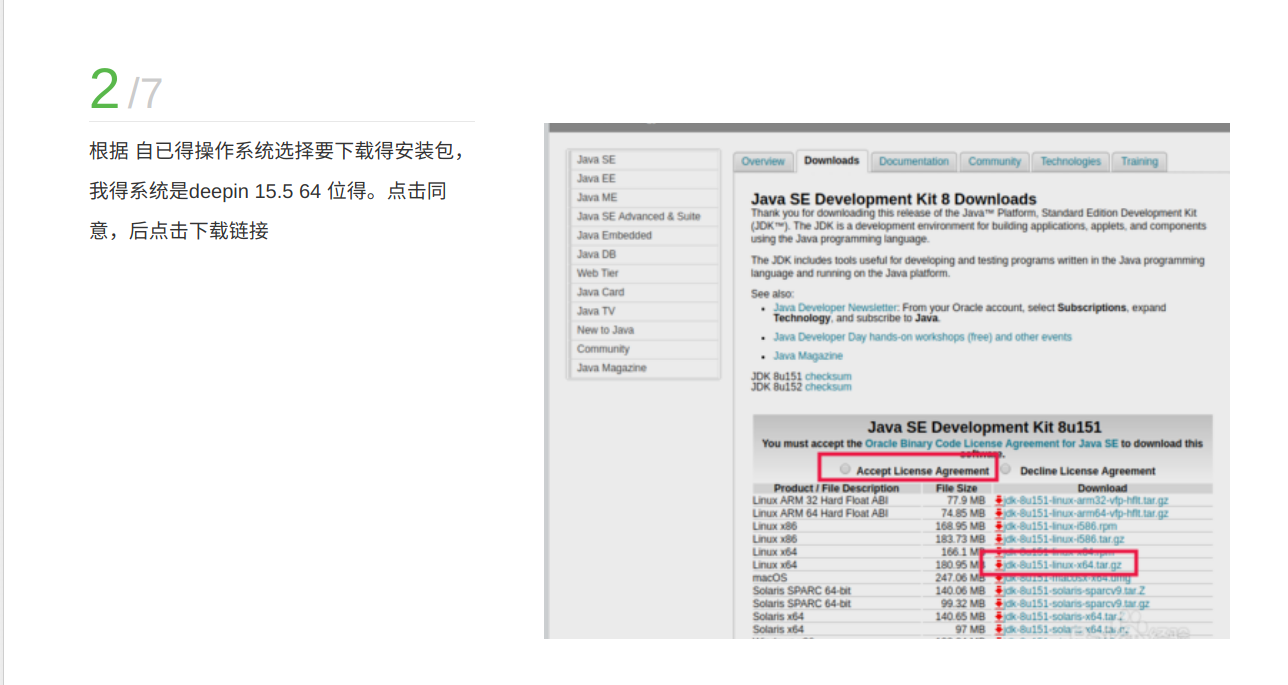Click 'Linux ARM 32 Hard Float ABI' row label
The image size is (1288, 685).
(820, 501)
